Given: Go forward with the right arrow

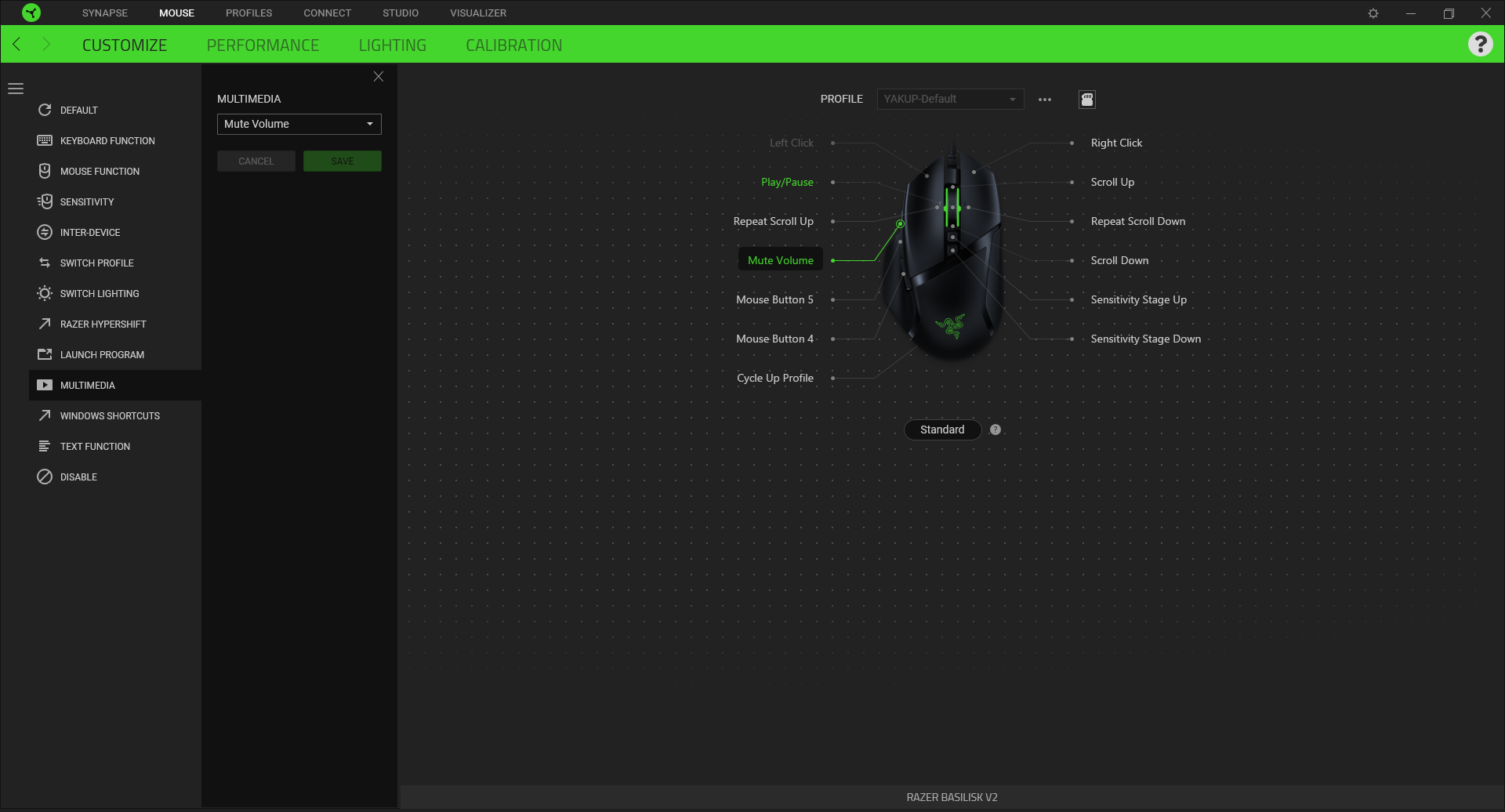Looking at the screenshot, I should (x=45, y=45).
